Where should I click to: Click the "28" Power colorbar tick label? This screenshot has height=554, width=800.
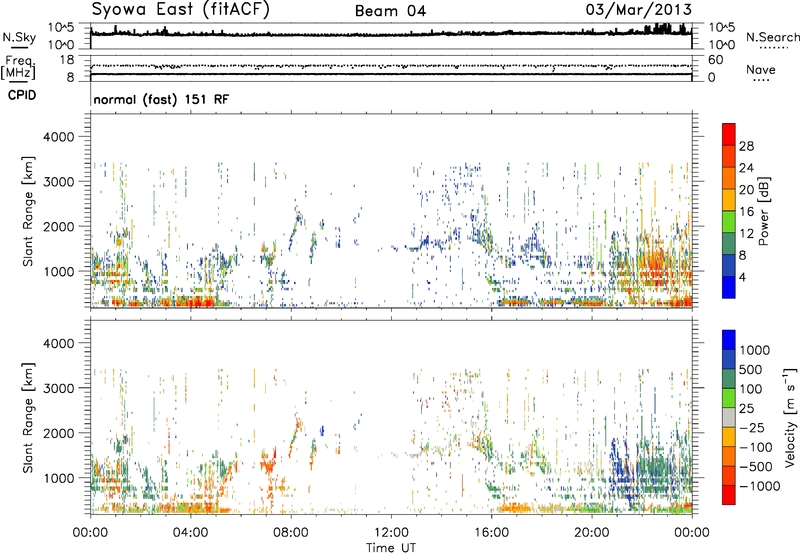pos(746,146)
